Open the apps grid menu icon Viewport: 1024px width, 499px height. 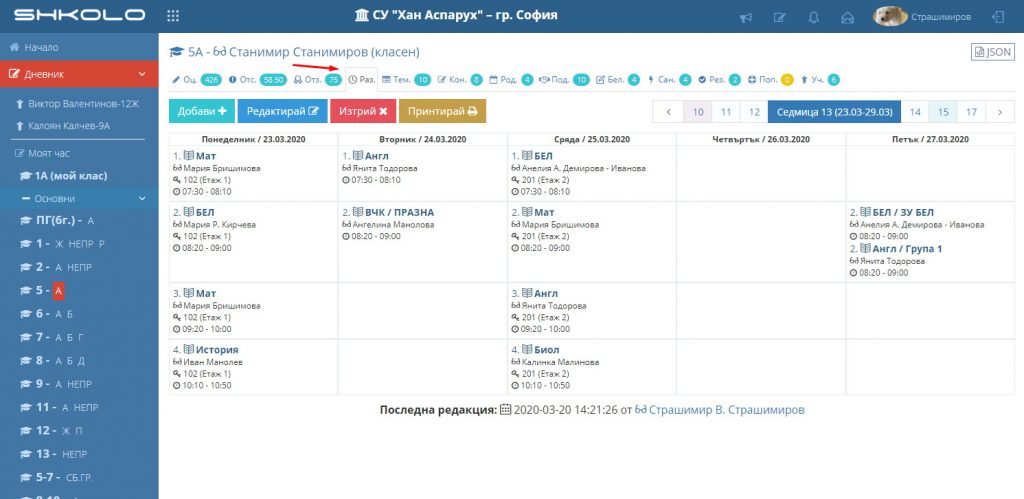point(173,16)
